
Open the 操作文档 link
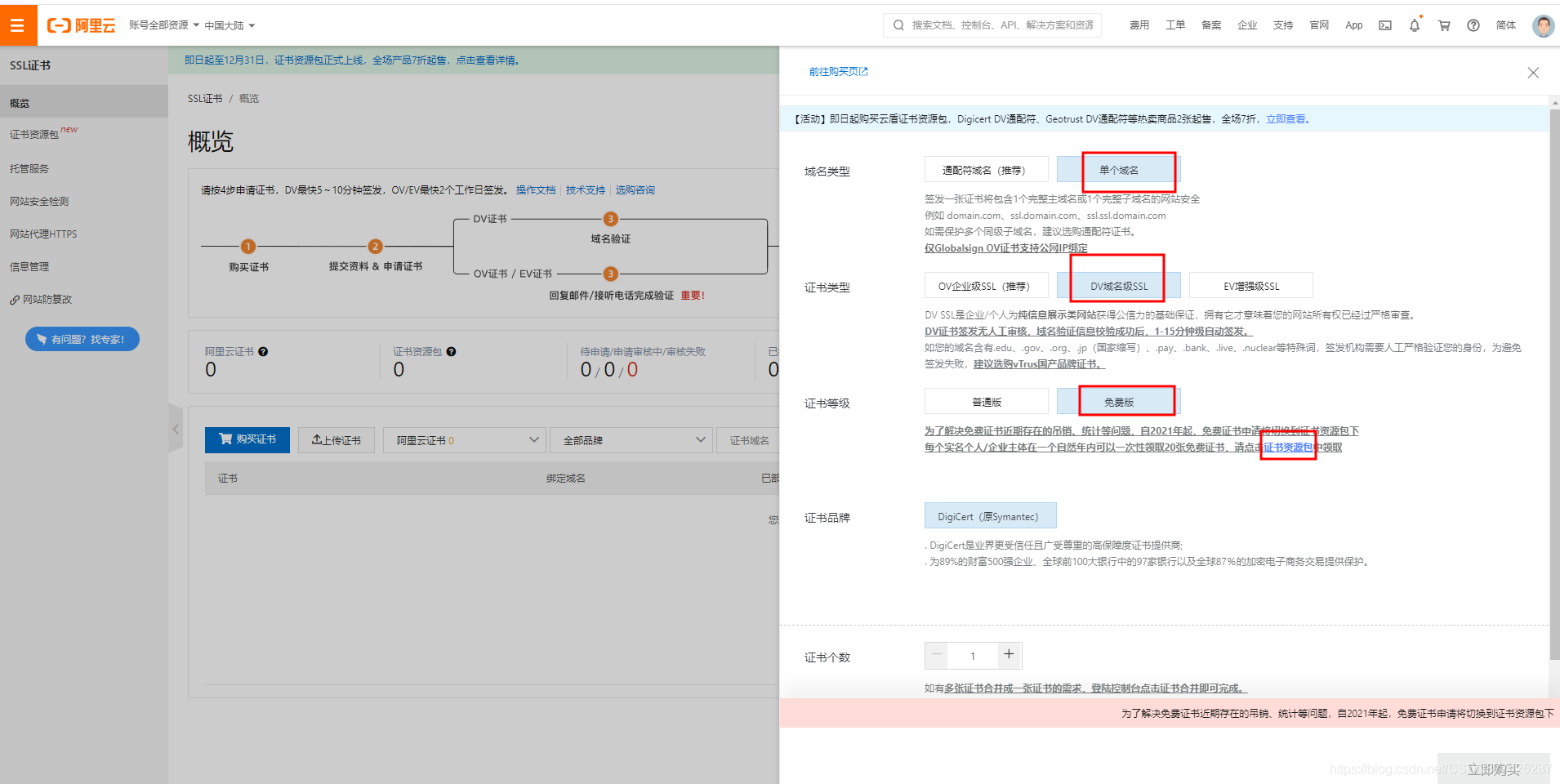pos(536,189)
